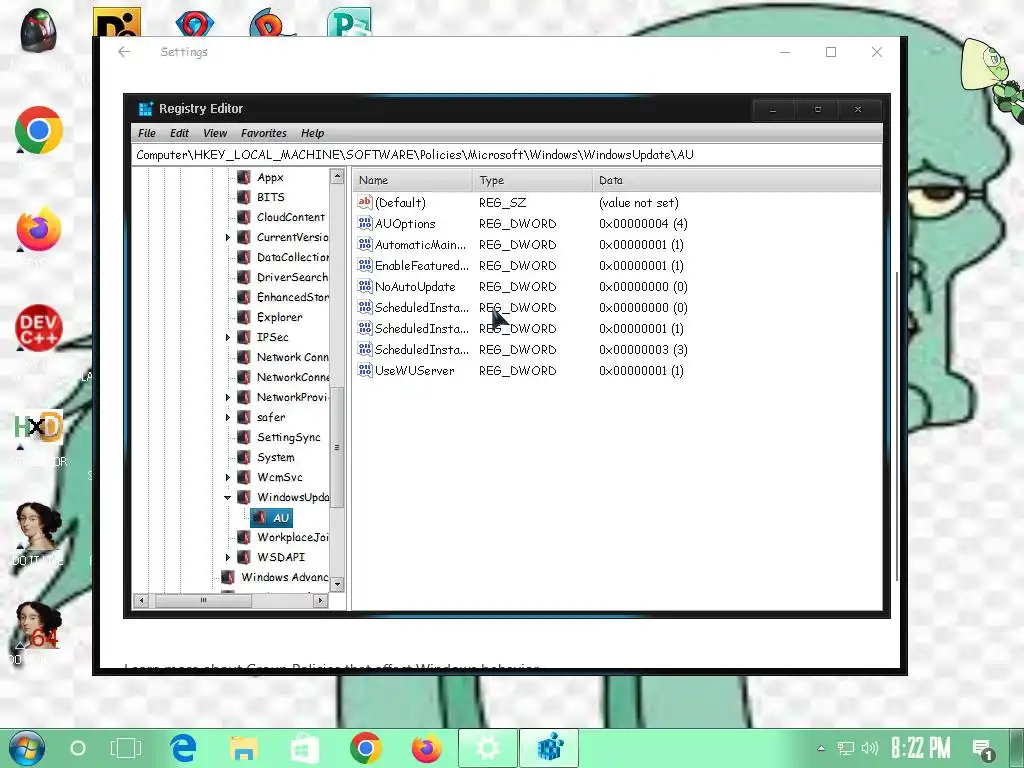The image size is (1024, 768).
Task: Expand the NetworkProvider key
Action: (228, 397)
